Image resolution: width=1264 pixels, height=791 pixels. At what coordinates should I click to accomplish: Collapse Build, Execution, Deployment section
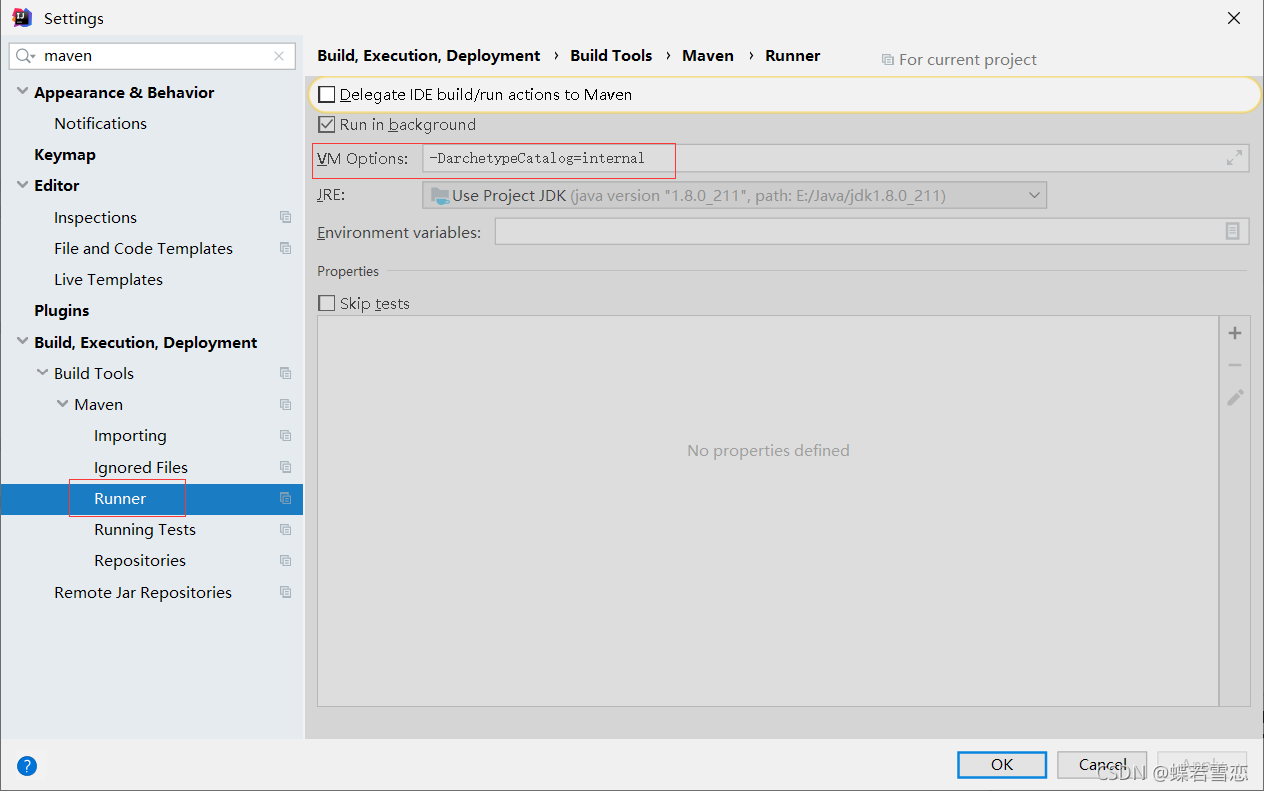pyautogui.click(x=22, y=342)
